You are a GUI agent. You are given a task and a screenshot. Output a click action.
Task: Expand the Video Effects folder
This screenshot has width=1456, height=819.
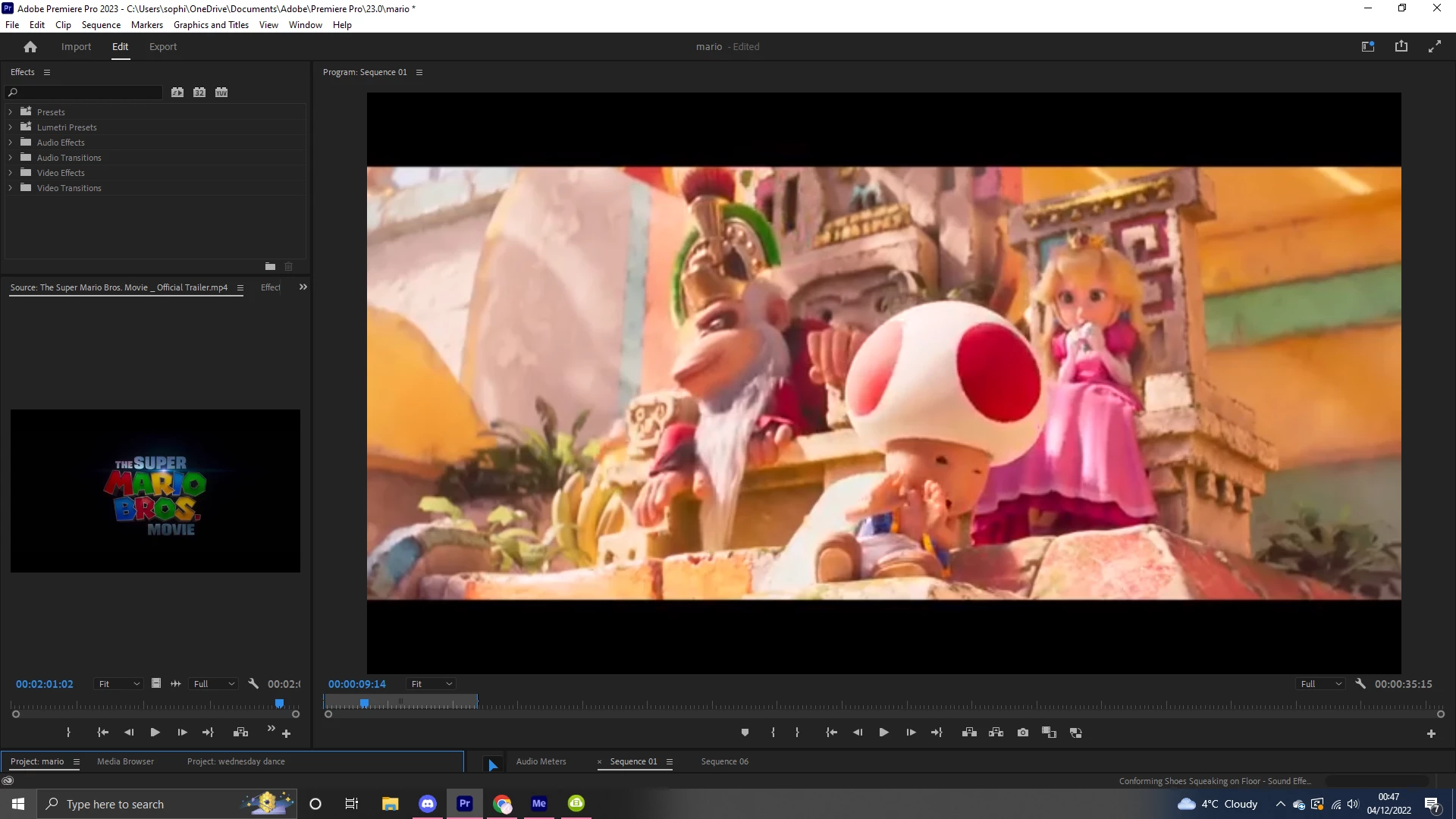tap(11, 173)
